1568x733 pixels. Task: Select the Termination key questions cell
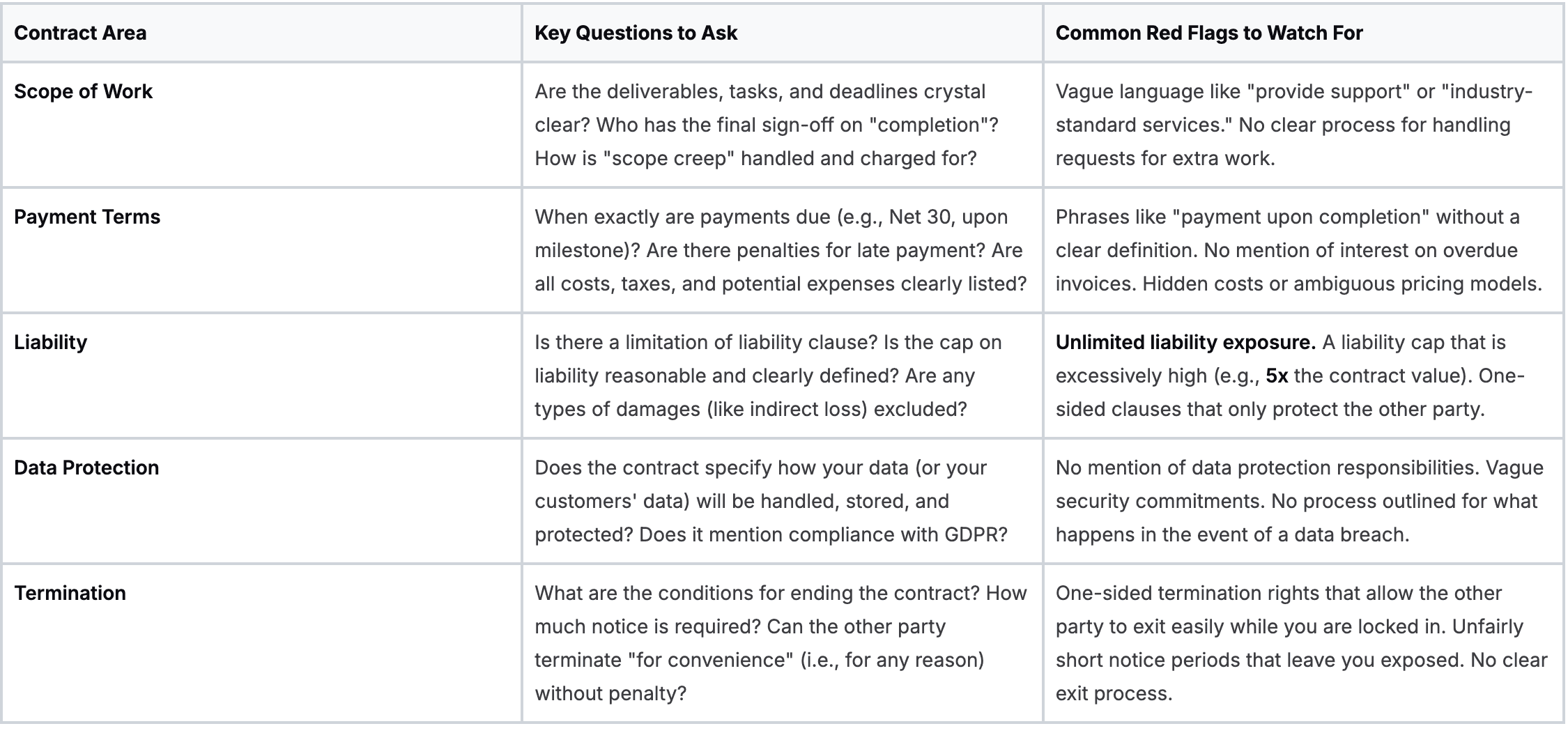(x=781, y=642)
